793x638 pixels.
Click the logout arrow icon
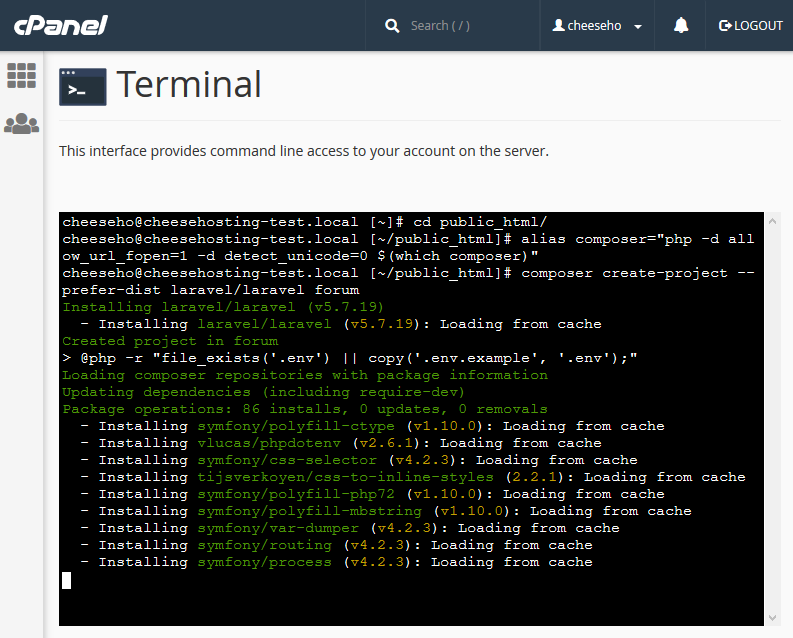click(725, 26)
